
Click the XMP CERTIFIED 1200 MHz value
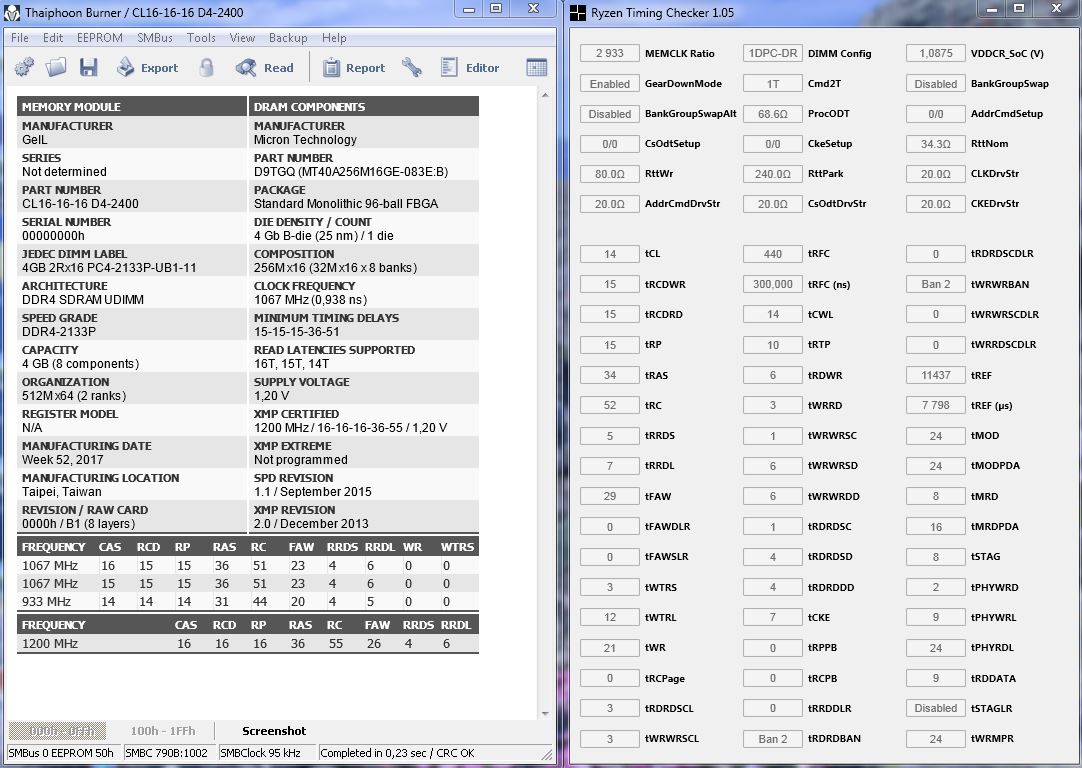(x=350, y=428)
